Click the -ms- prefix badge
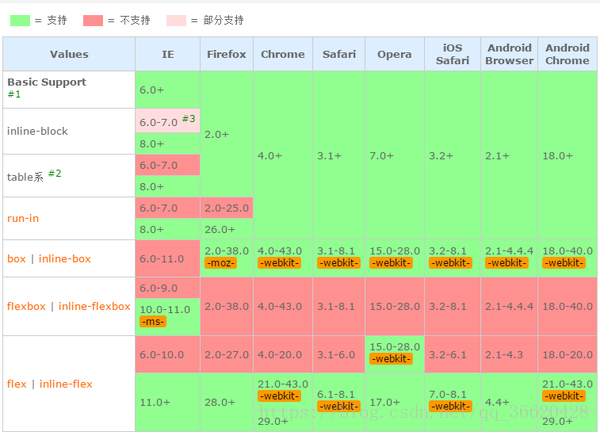Image resolution: width=600 pixels, height=432 pixels. pyautogui.click(x=153, y=322)
